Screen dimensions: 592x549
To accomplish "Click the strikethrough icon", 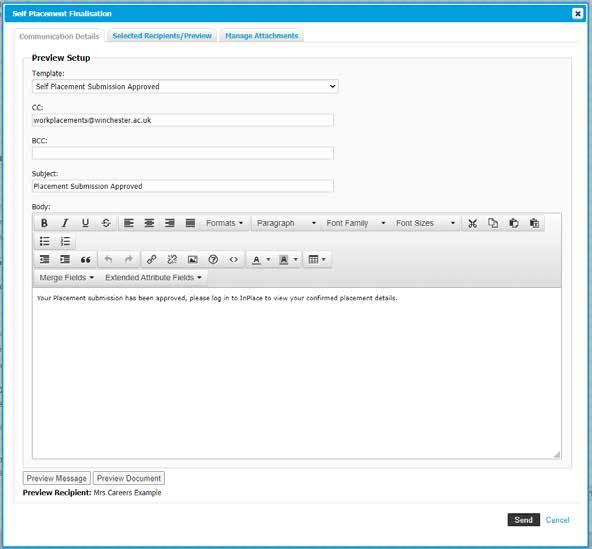I will 106,223.
